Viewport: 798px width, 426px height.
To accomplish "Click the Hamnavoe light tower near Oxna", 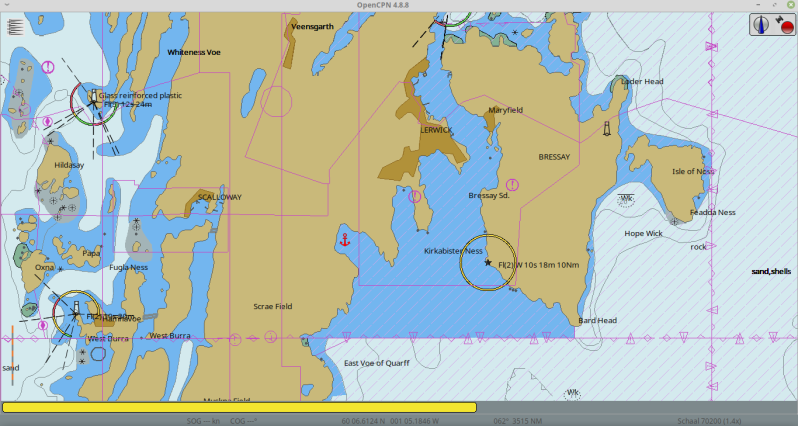I will [x=76, y=308].
